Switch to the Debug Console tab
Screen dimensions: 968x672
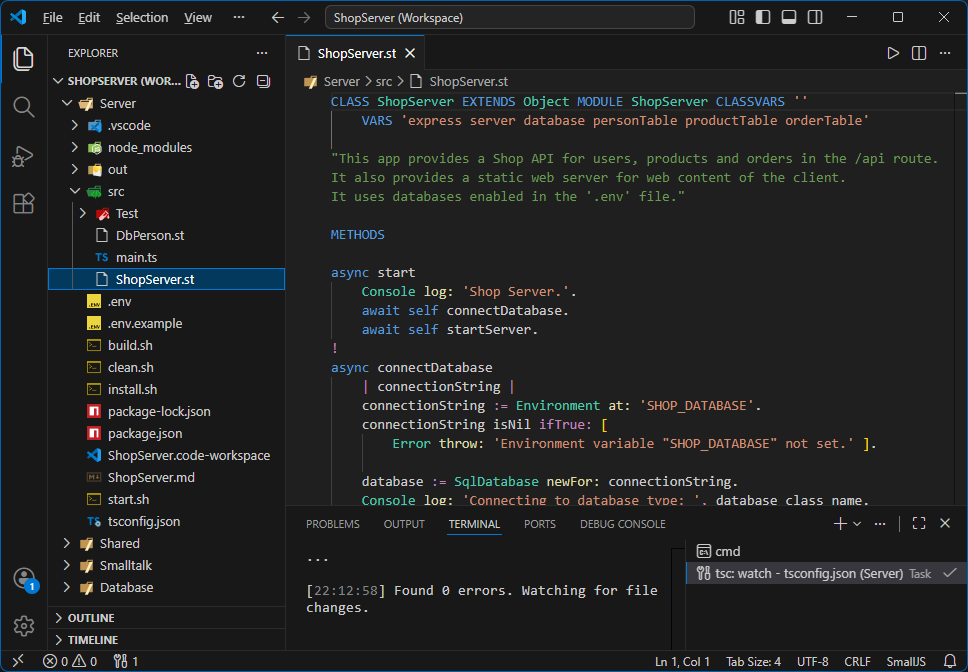(x=623, y=524)
